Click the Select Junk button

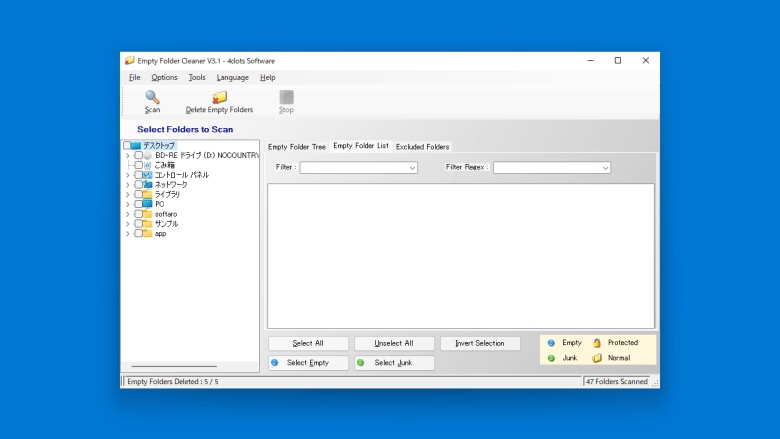coord(394,363)
